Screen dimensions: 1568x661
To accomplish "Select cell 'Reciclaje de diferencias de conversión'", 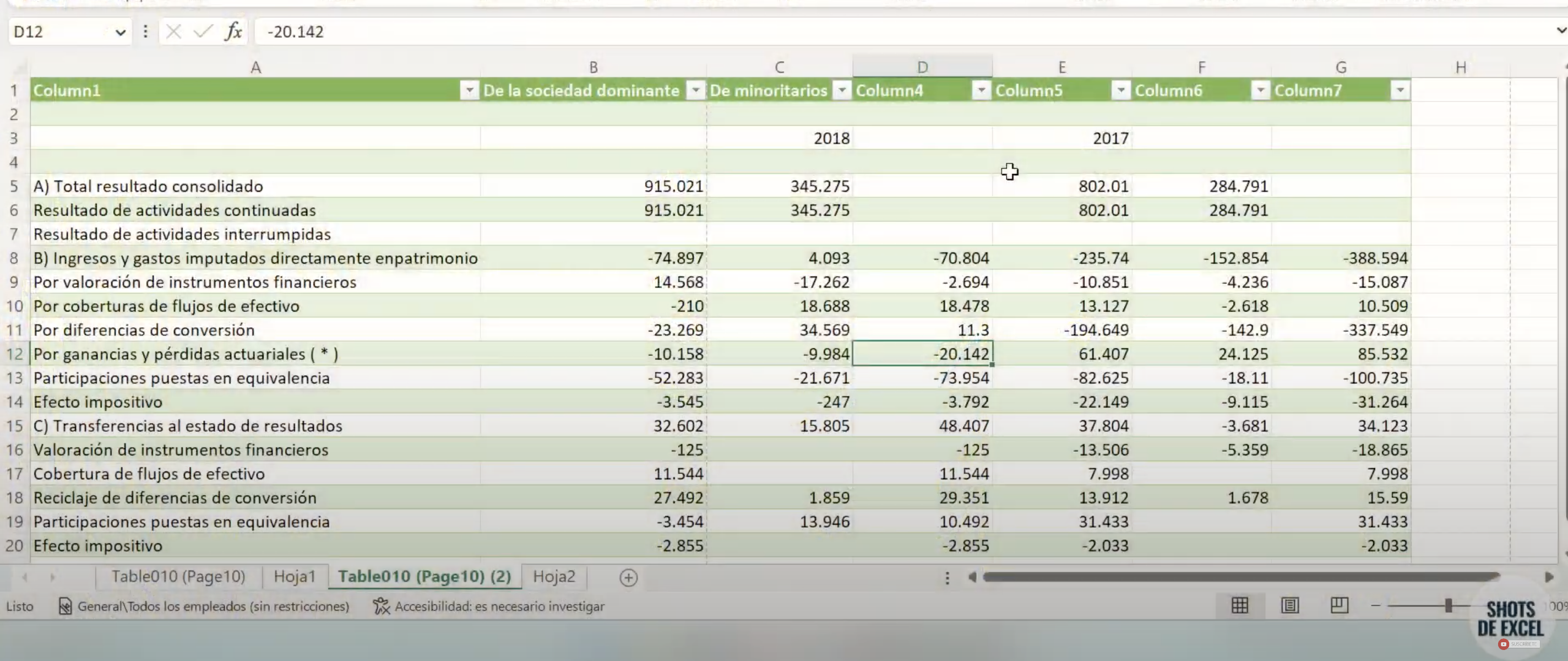I will 255,498.
